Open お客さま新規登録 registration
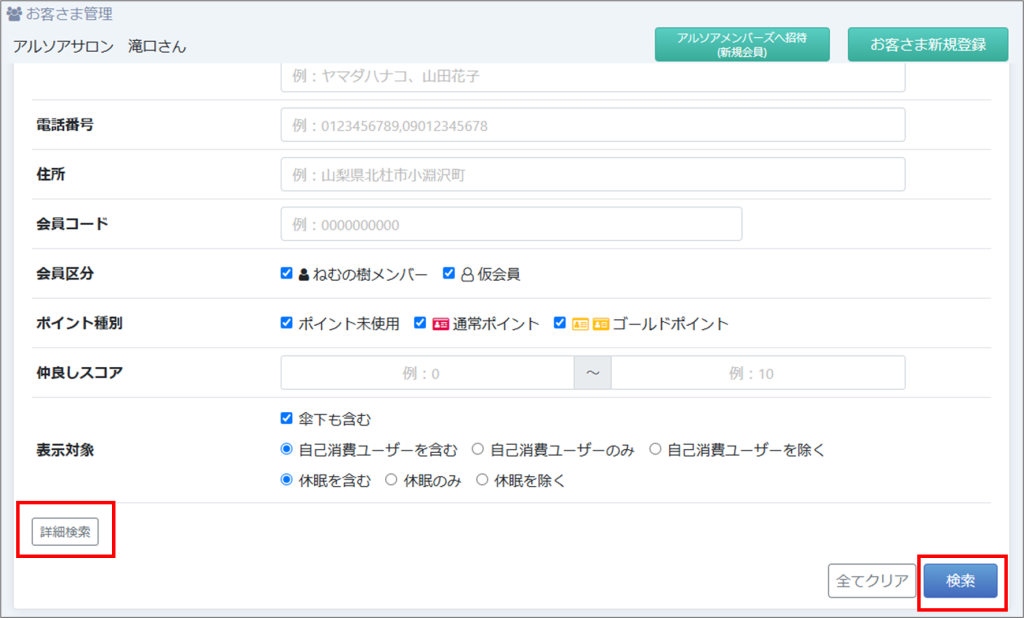Viewport: 1024px width, 618px height. (x=927, y=44)
